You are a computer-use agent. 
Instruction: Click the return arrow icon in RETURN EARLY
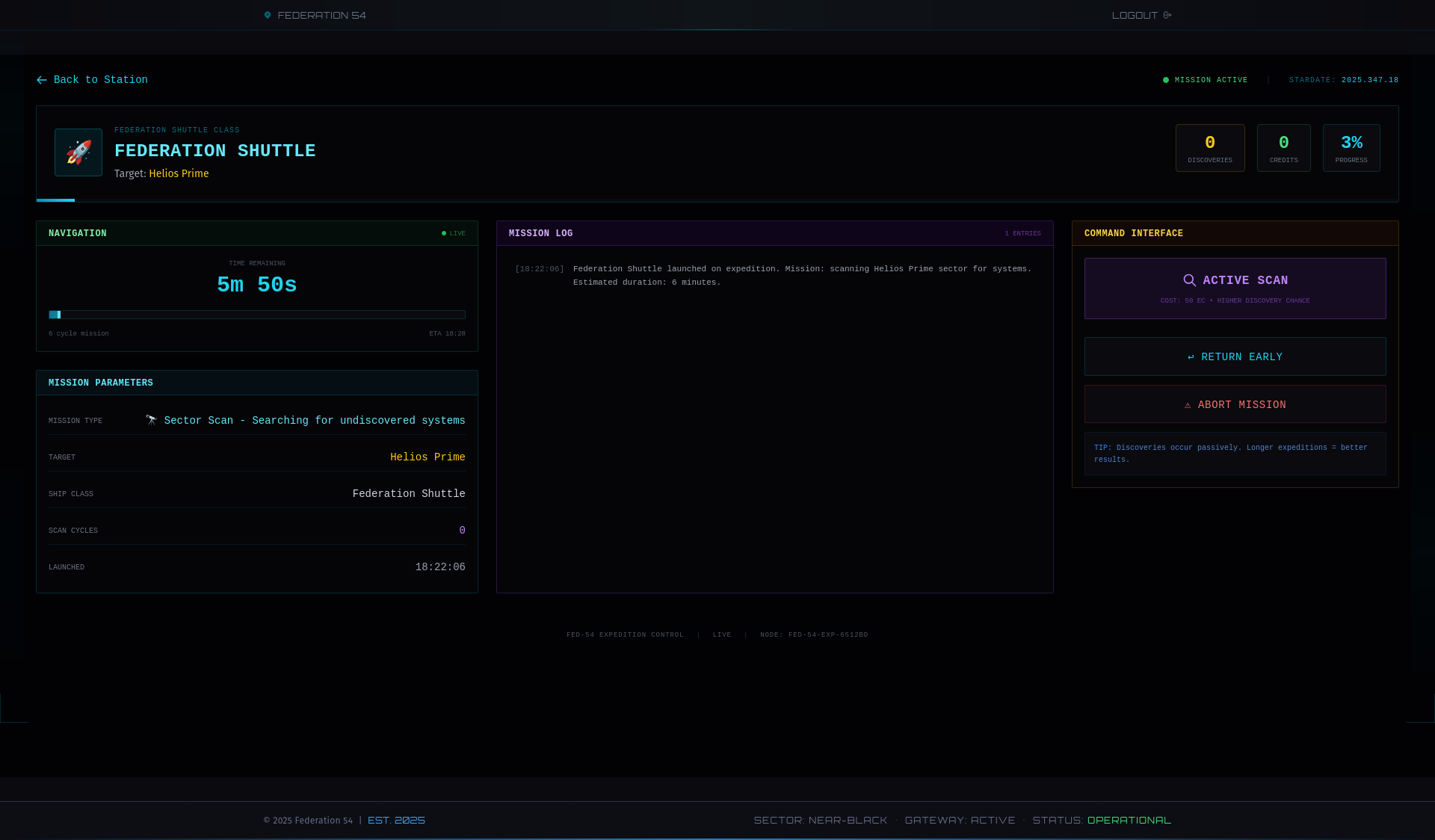coord(1190,357)
